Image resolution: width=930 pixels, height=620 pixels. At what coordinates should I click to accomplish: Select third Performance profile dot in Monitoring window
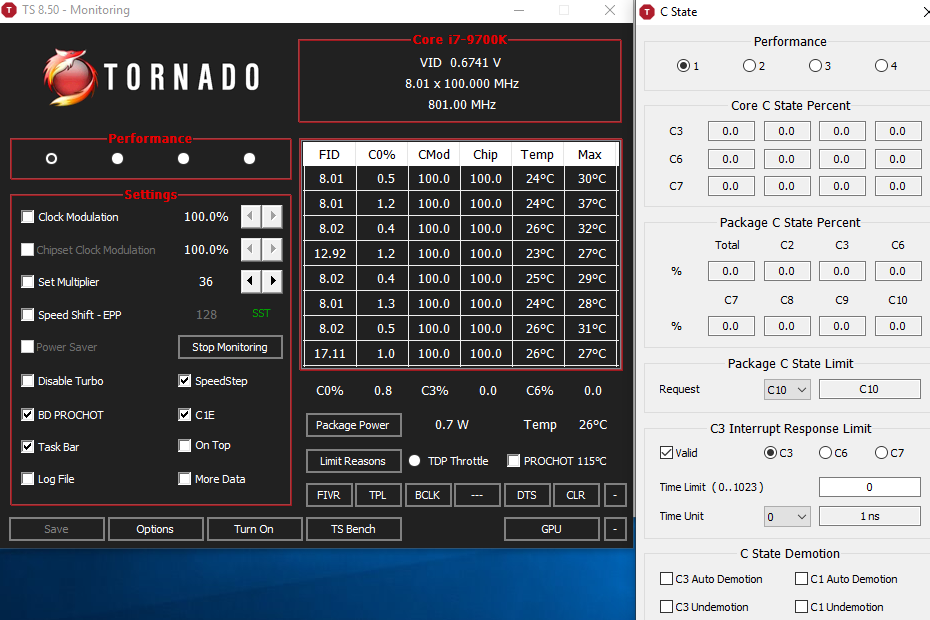coord(183,158)
